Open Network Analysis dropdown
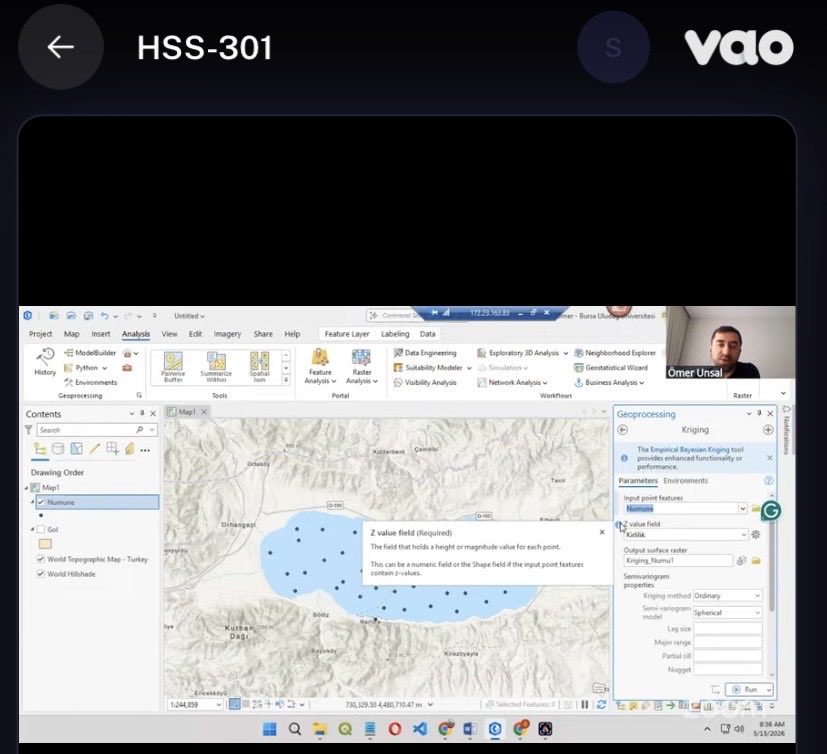The image size is (827, 754). tap(545, 383)
